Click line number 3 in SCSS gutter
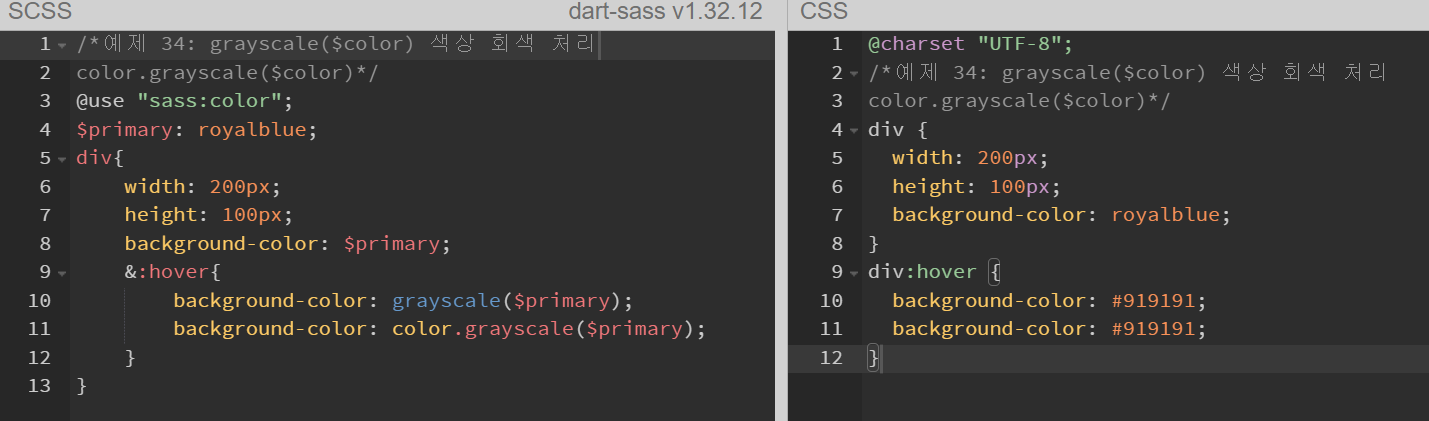This screenshot has width=1429, height=421. point(45,101)
